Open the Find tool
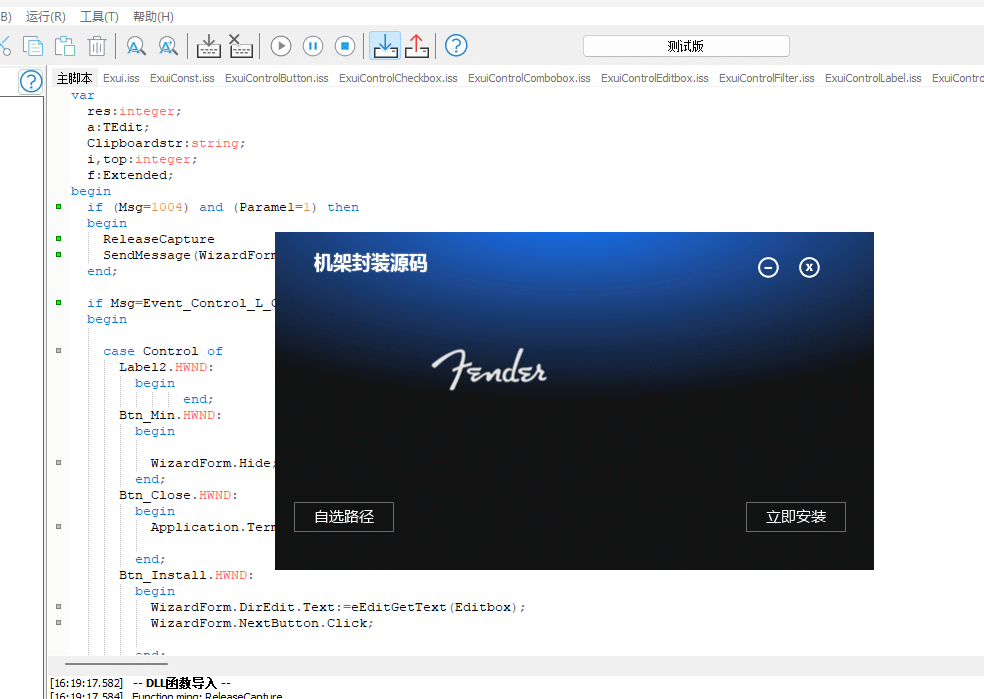Image resolution: width=984 pixels, height=699 pixels. point(134,46)
